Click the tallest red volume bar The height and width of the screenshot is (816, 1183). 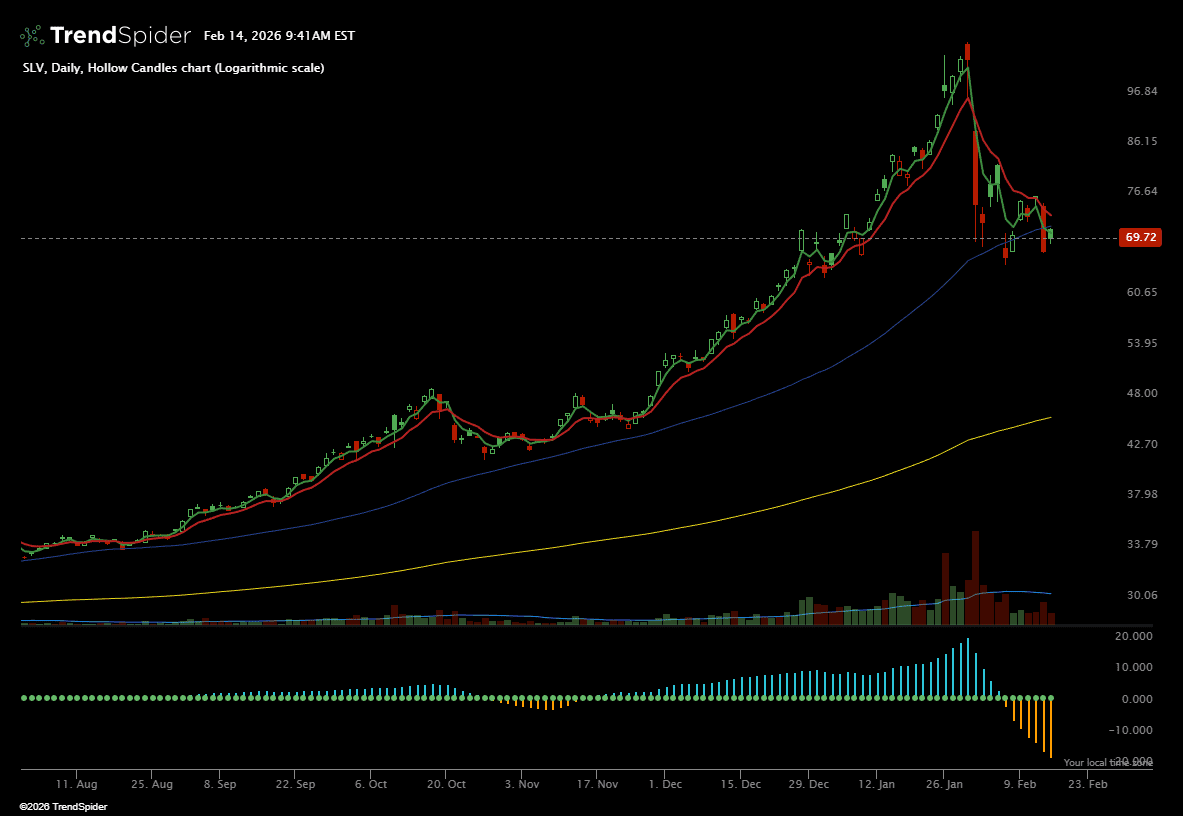(x=975, y=578)
